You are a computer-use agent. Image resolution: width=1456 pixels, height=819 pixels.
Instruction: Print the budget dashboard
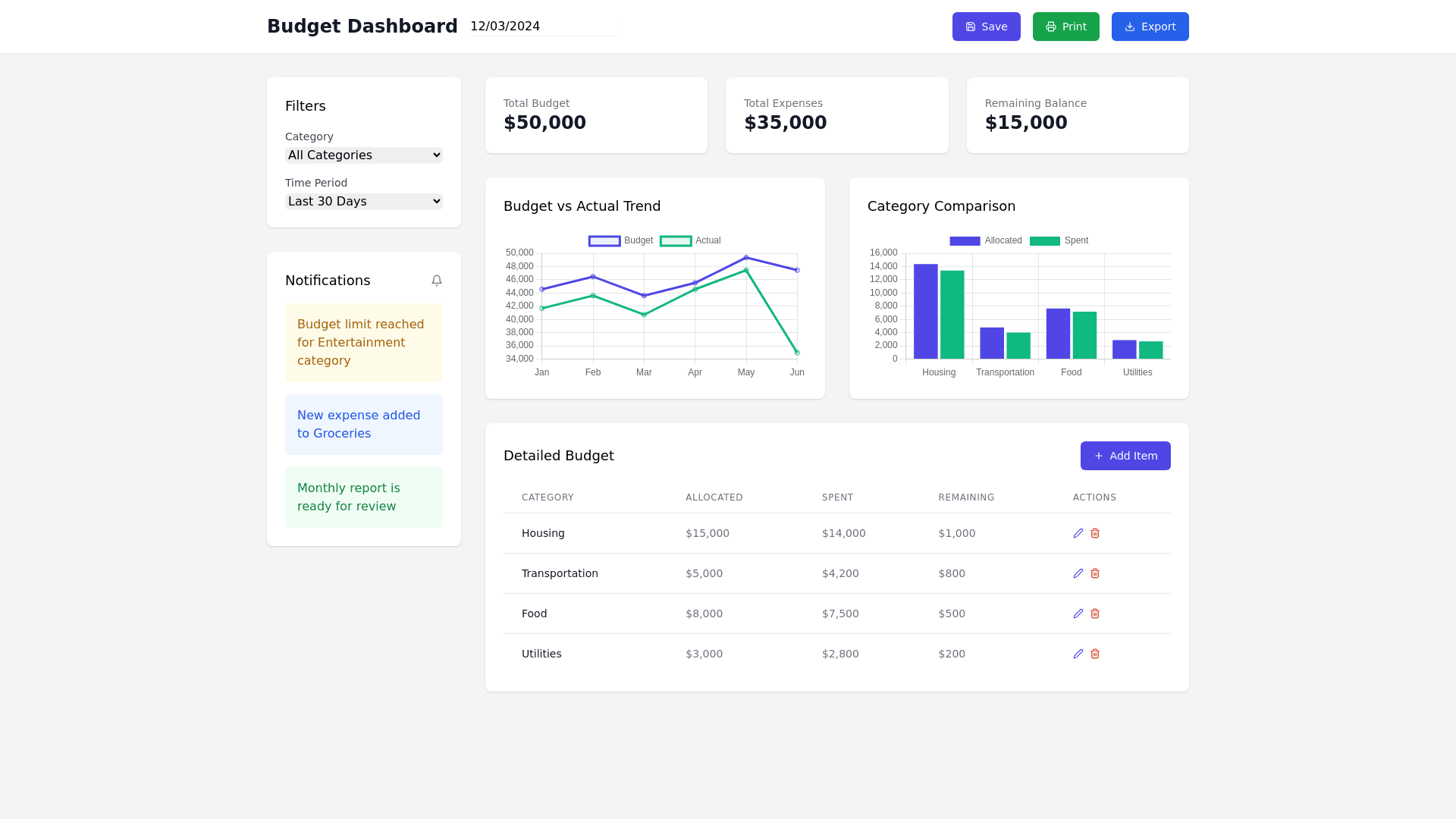(1065, 27)
